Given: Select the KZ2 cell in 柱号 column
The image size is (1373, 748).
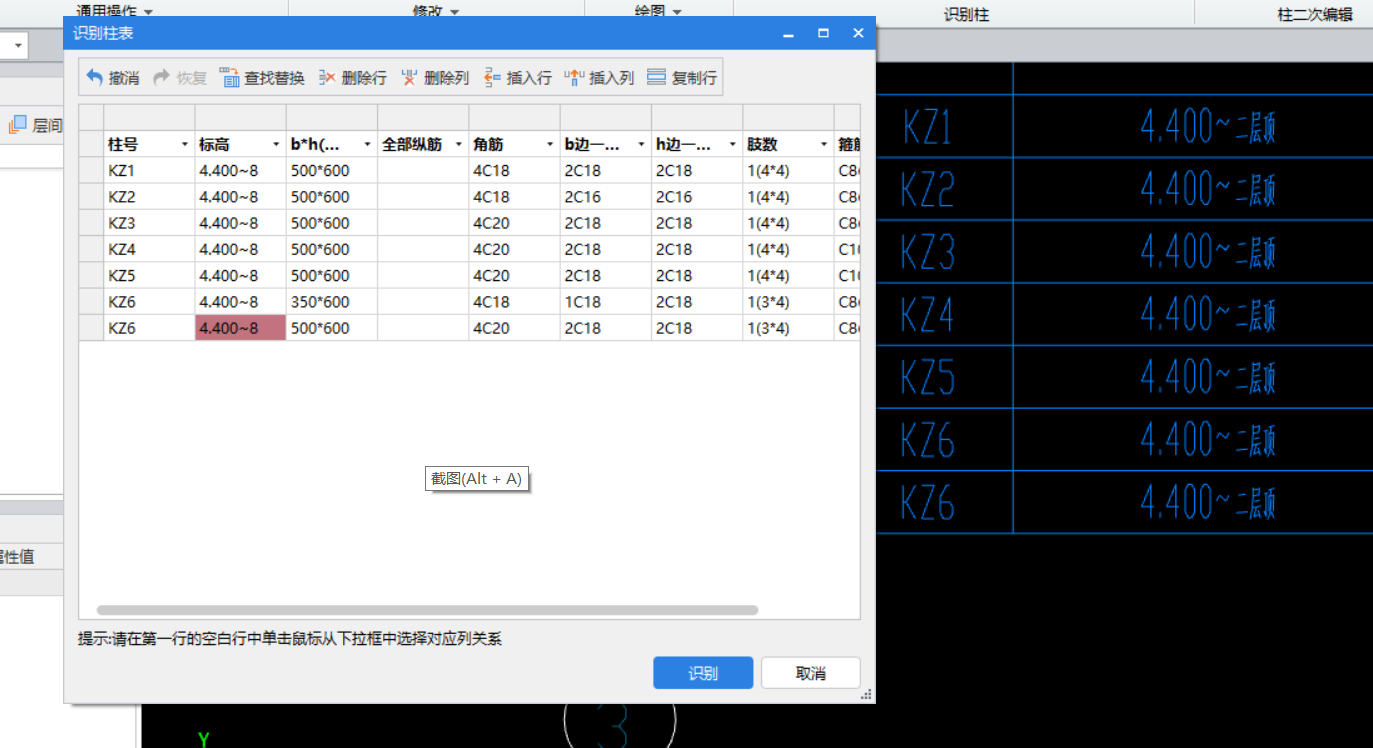Looking at the screenshot, I should (x=149, y=197).
